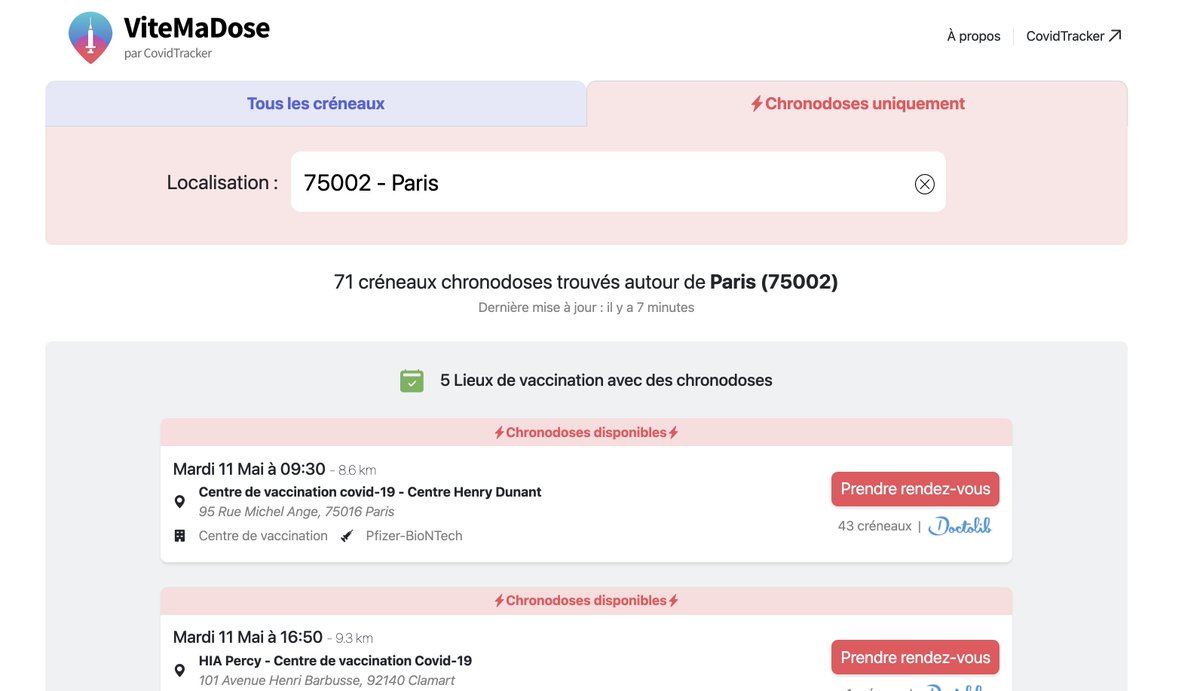Screen dimensions: 1200x691
Task: Click the Centre Henry Dunant centre name
Action: click(x=370, y=492)
